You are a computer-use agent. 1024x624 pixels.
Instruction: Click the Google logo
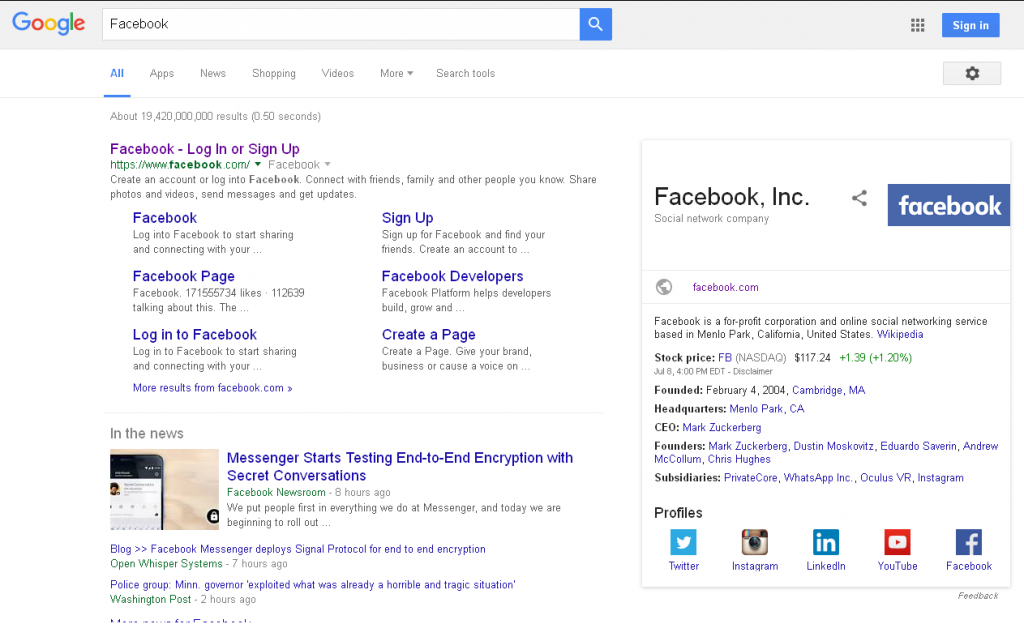(48, 23)
